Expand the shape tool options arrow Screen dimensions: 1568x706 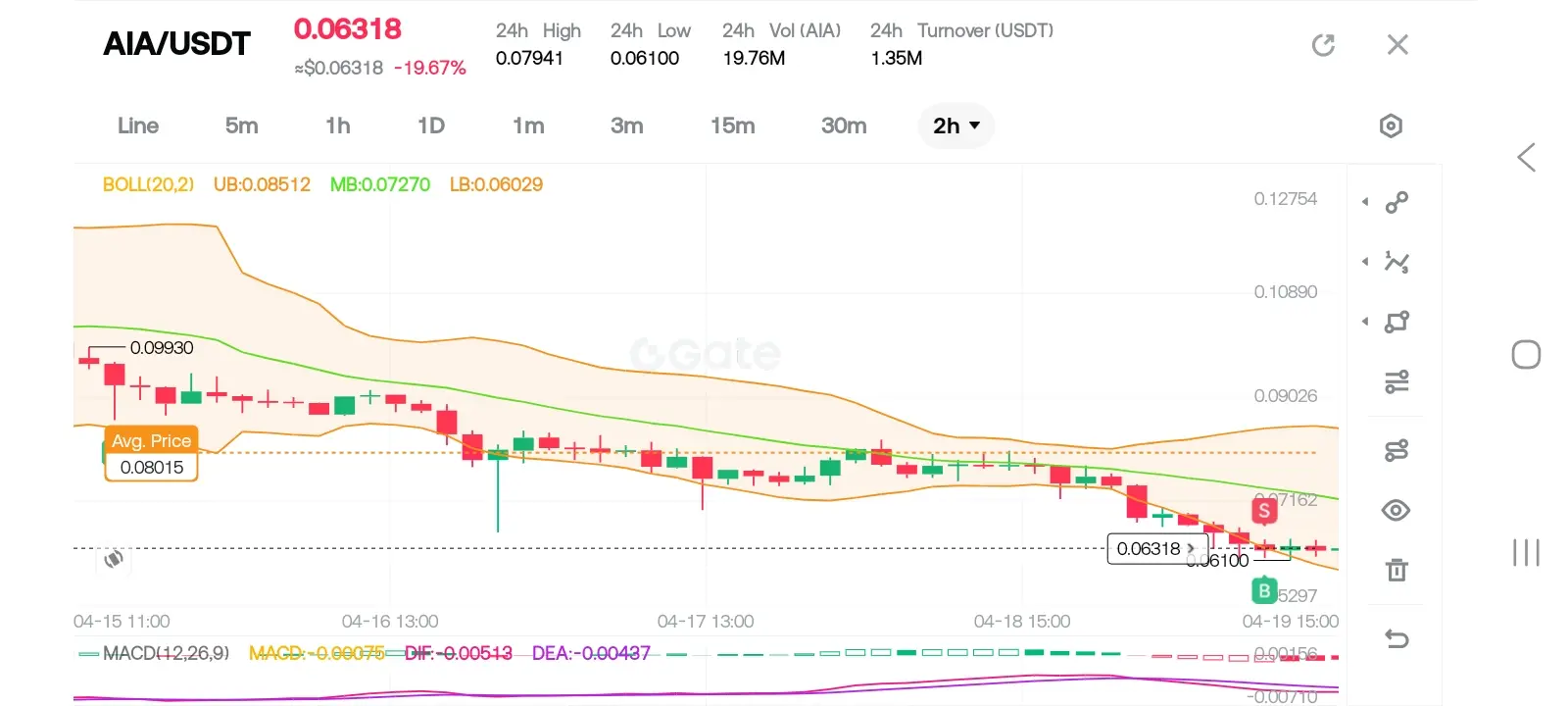click(x=1365, y=322)
